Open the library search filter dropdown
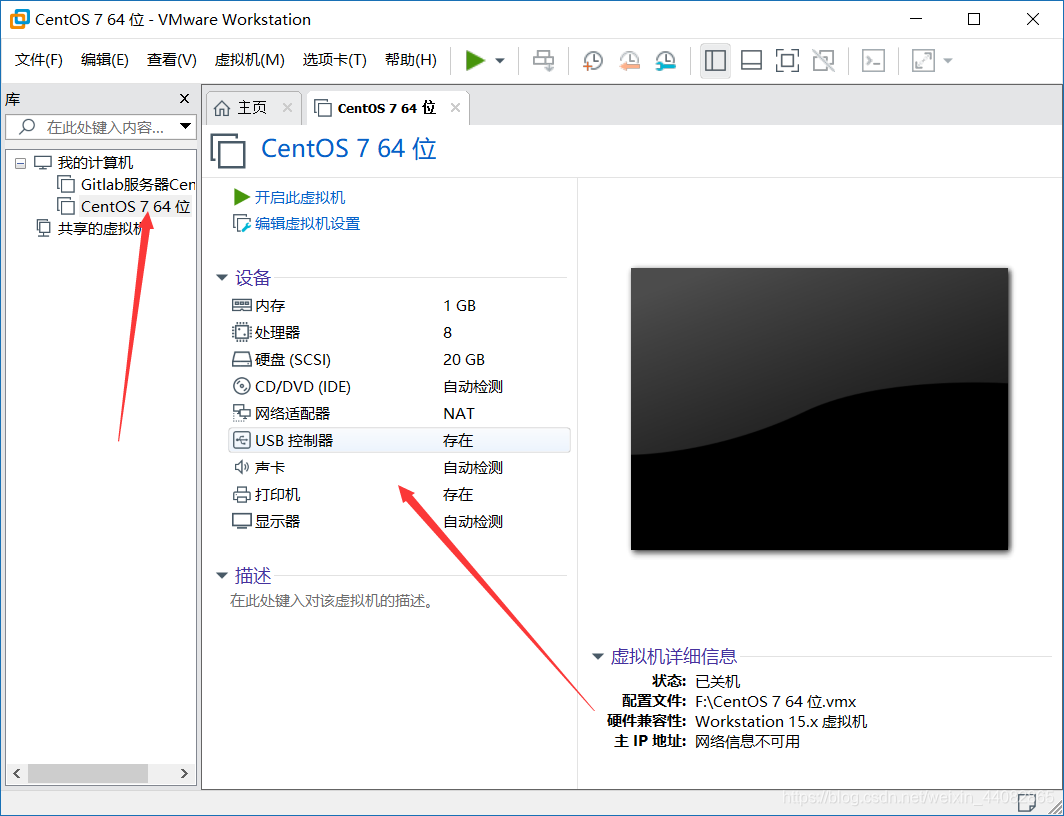Image resolution: width=1064 pixels, height=816 pixels. [x=185, y=126]
